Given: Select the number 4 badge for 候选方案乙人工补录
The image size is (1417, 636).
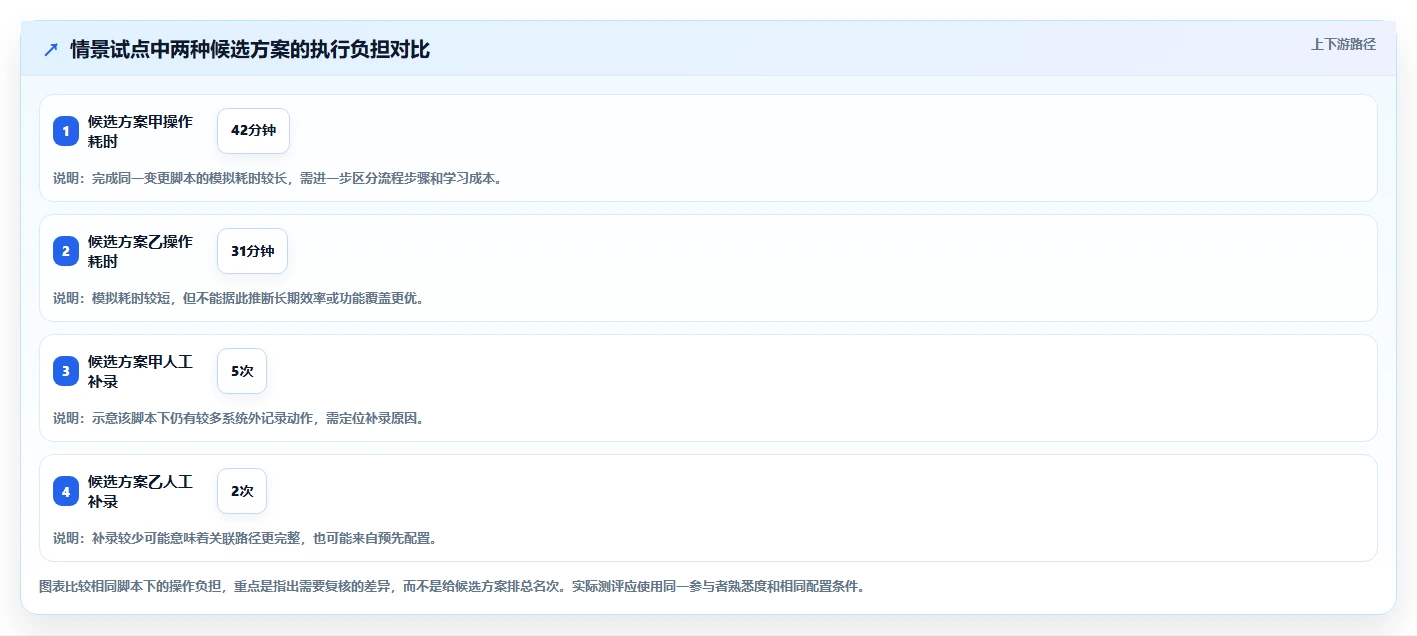Looking at the screenshot, I should pyautogui.click(x=66, y=491).
